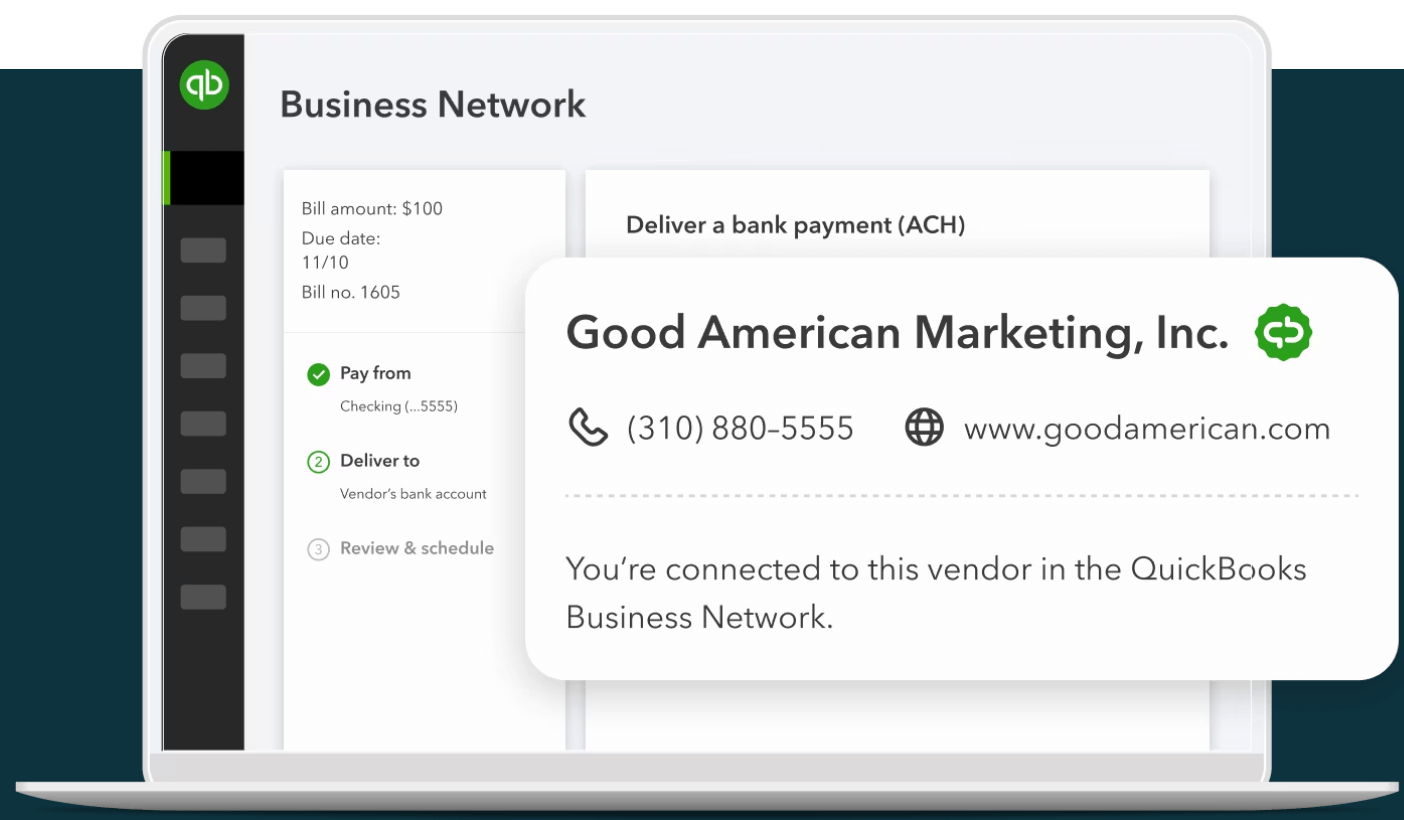Open the Pay from step

[x=375, y=373]
